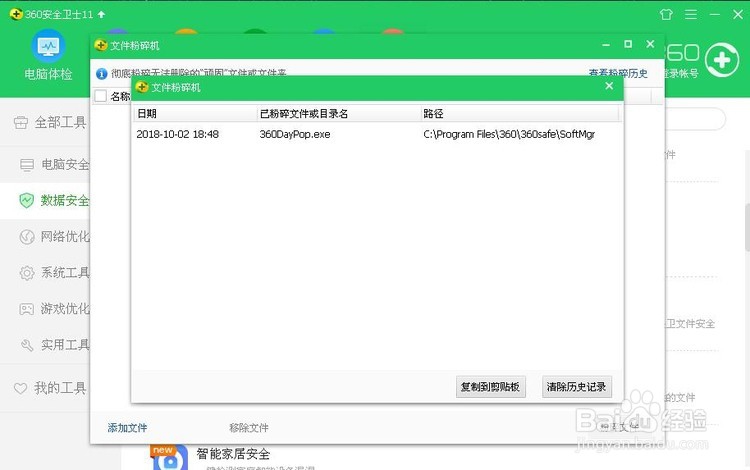Select the 360DayPop.exe history row

[377, 134]
